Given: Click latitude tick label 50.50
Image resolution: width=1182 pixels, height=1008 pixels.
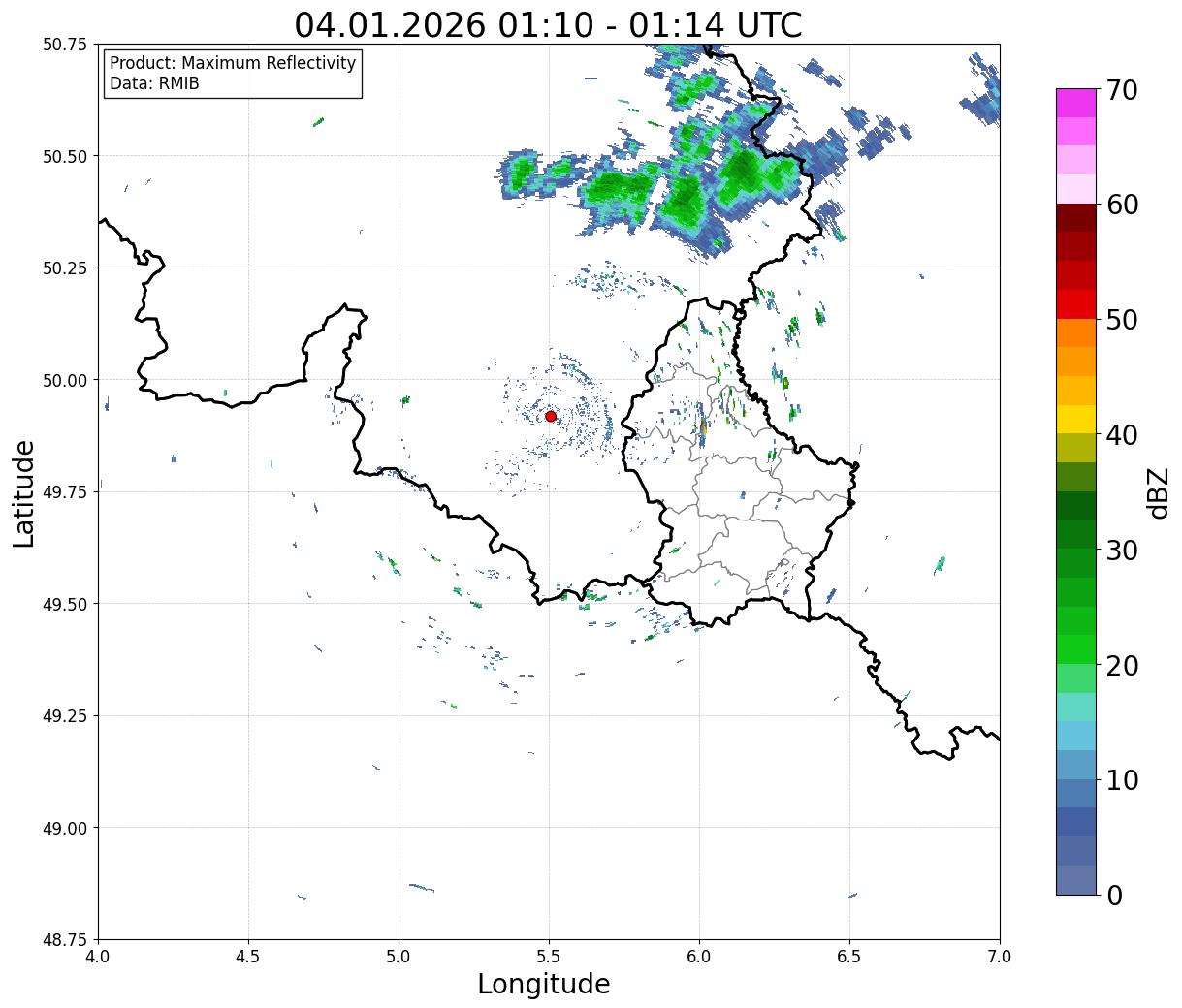Looking at the screenshot, I should pyautogui.click(x=64, y=156).
